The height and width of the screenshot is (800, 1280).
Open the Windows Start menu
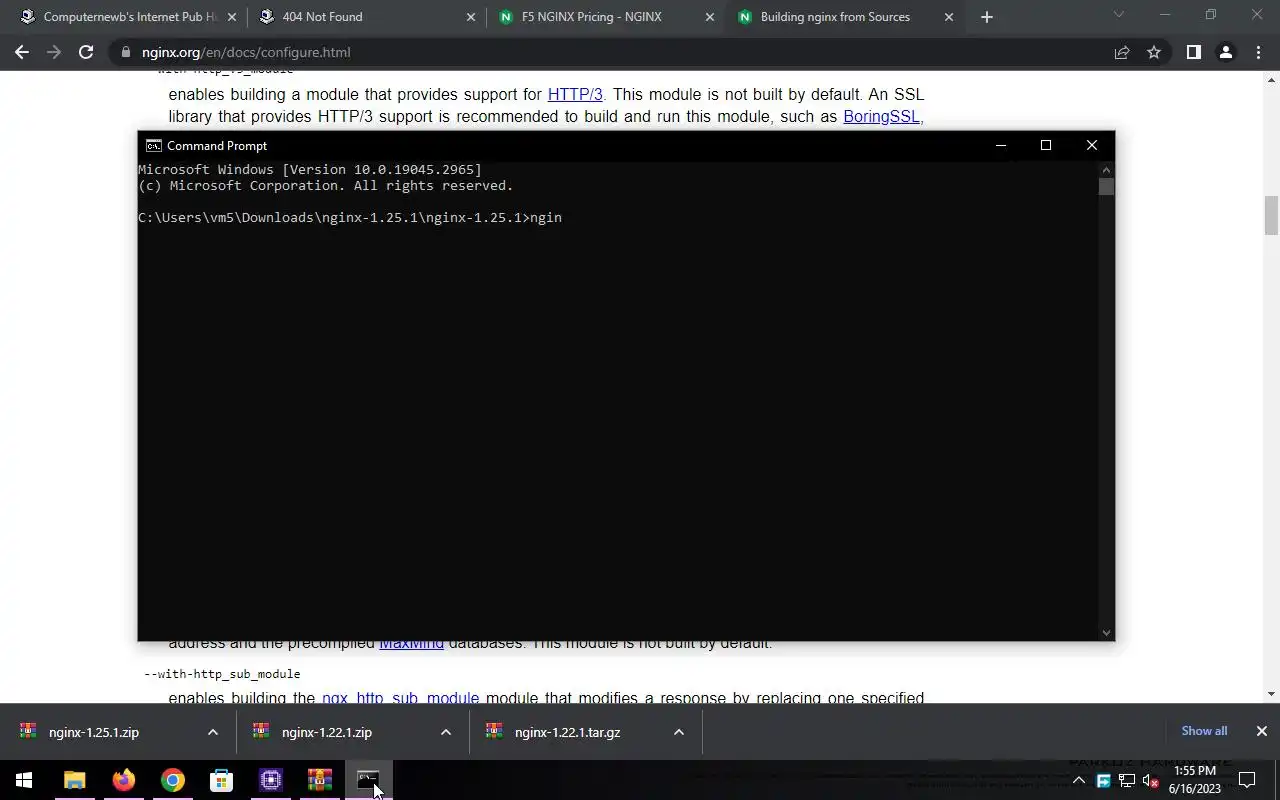coord(24,780)
